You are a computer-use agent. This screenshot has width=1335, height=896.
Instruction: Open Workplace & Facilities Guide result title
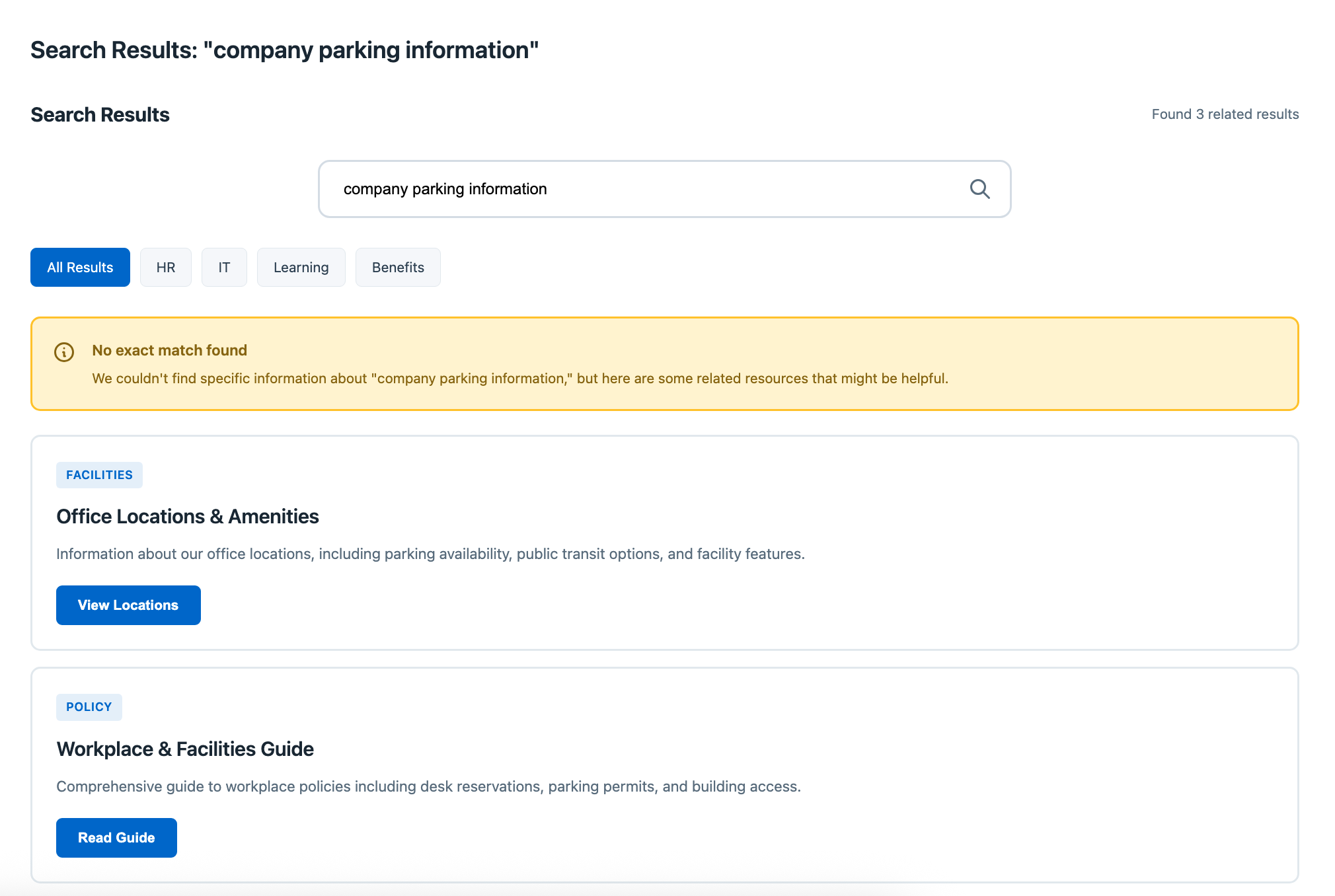point(185,749)
